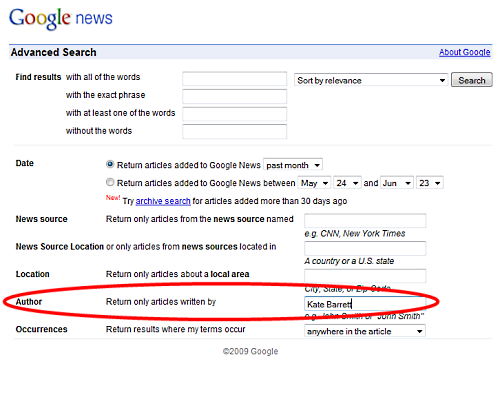The width and height of the screenshot is (500, 397).
Task: Focus the 'without the words' field
Action: point(234,131)
